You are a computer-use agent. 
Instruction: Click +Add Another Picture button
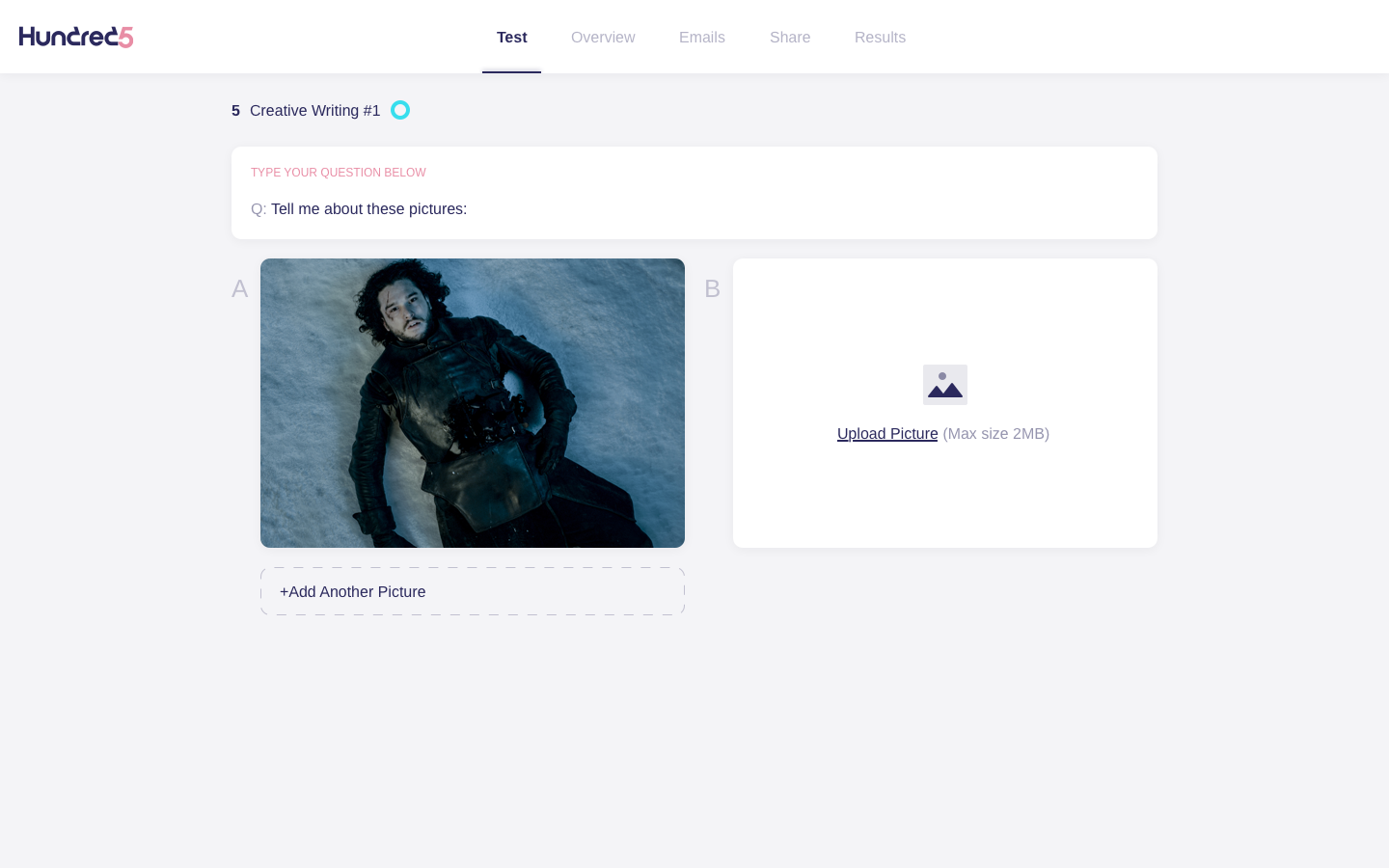click(473, 591)
